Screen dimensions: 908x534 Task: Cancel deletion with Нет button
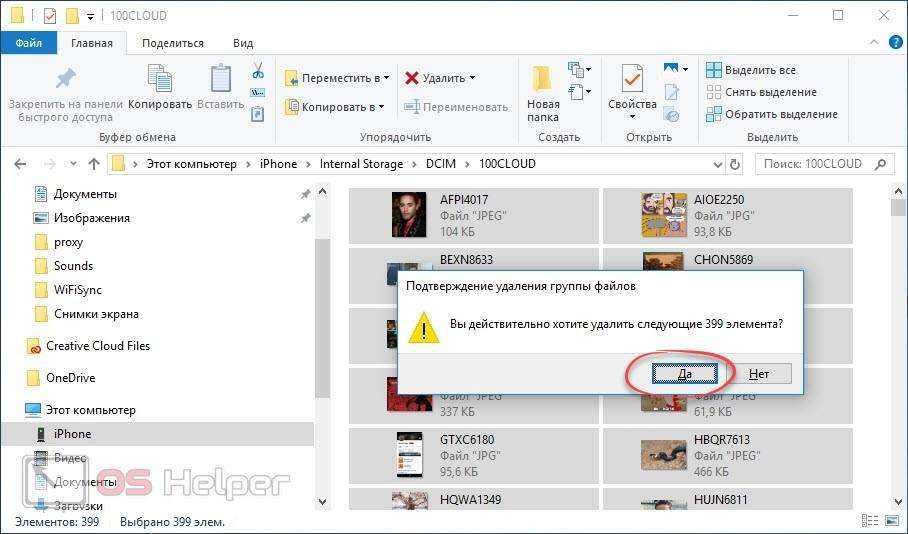pyautogui.click(x=759, y=374)
